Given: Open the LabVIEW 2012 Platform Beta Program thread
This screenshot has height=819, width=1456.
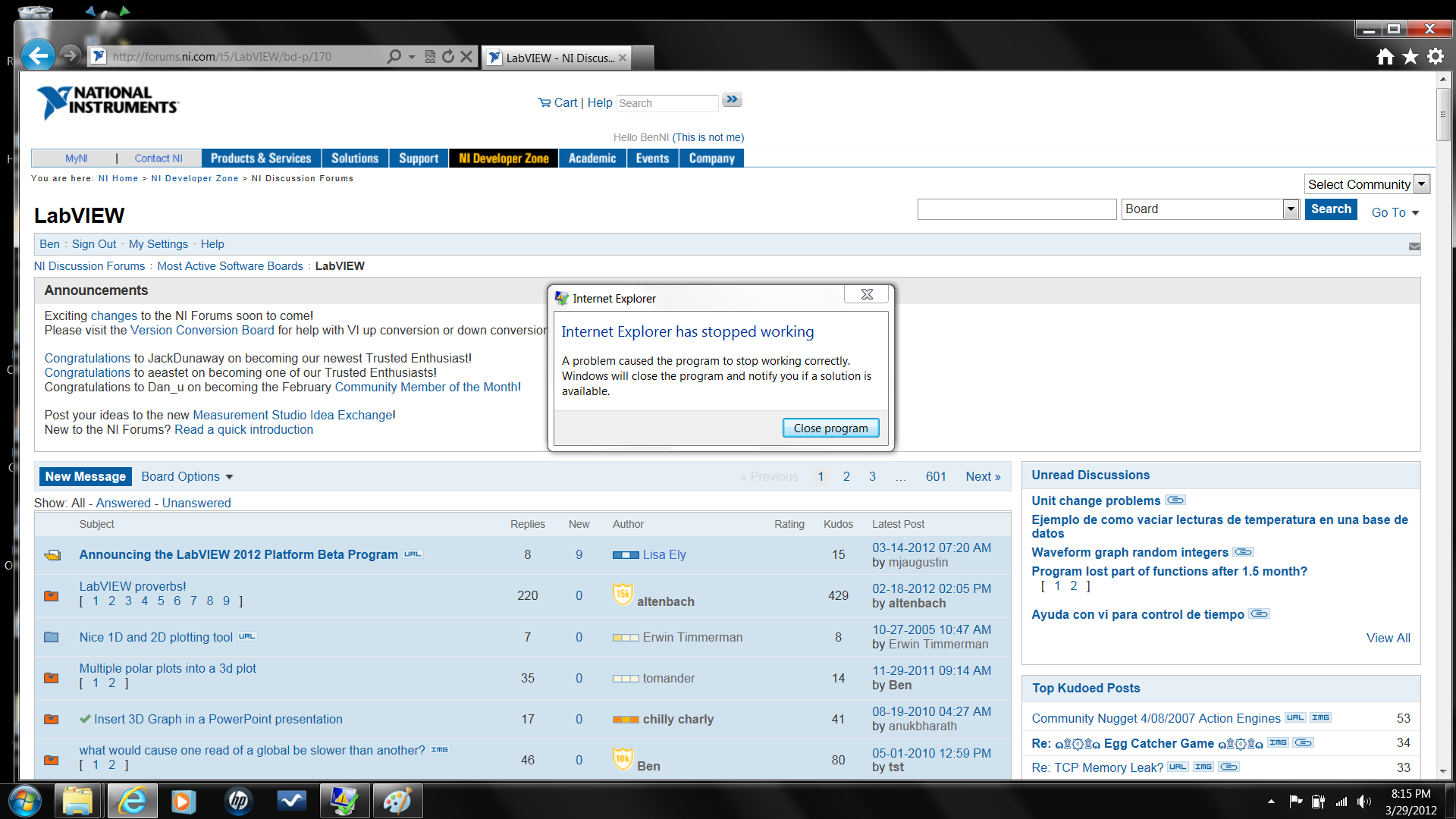Looking at the screenshot, I should tap(239, 555).
